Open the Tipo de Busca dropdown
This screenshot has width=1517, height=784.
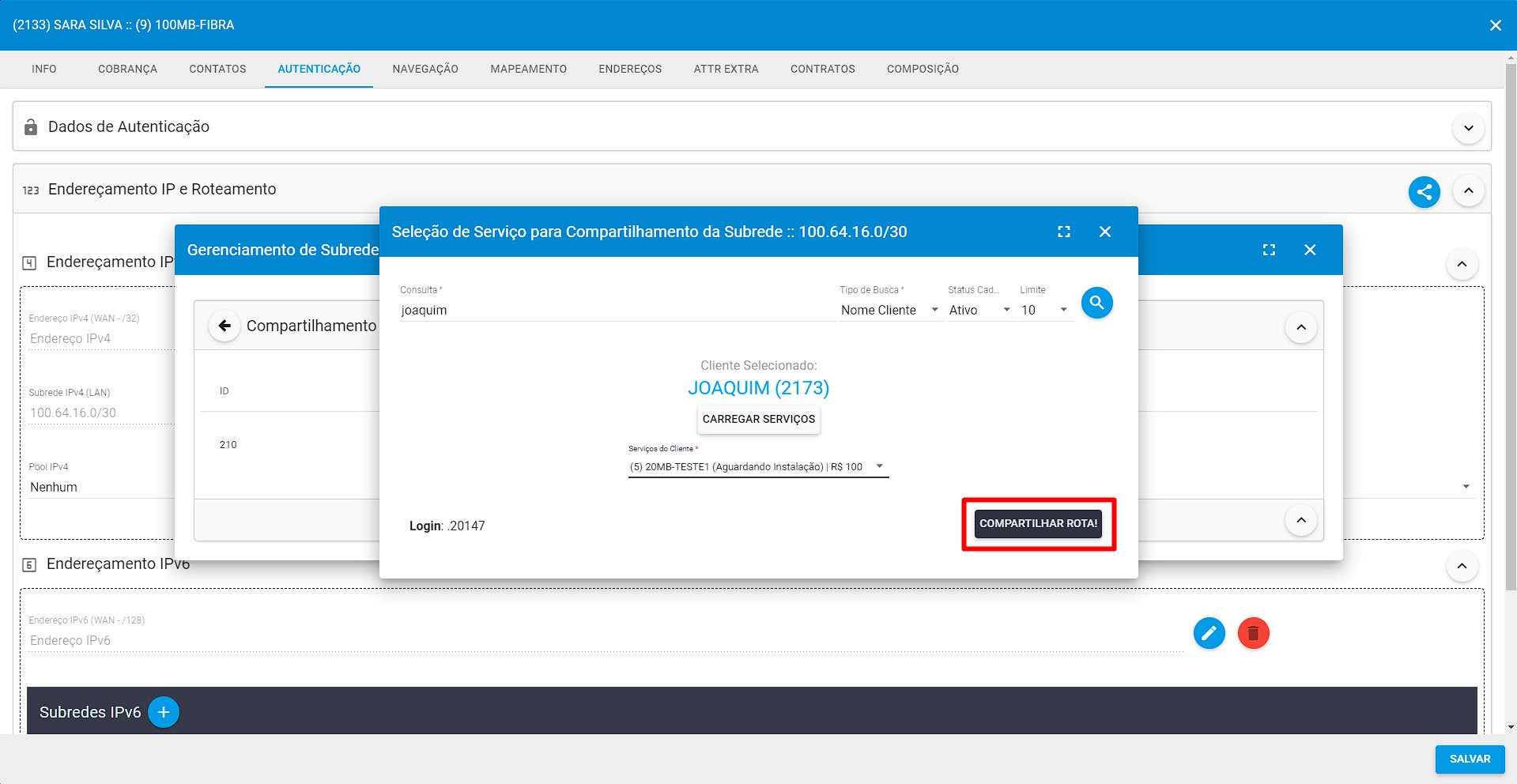coord(890,310)
